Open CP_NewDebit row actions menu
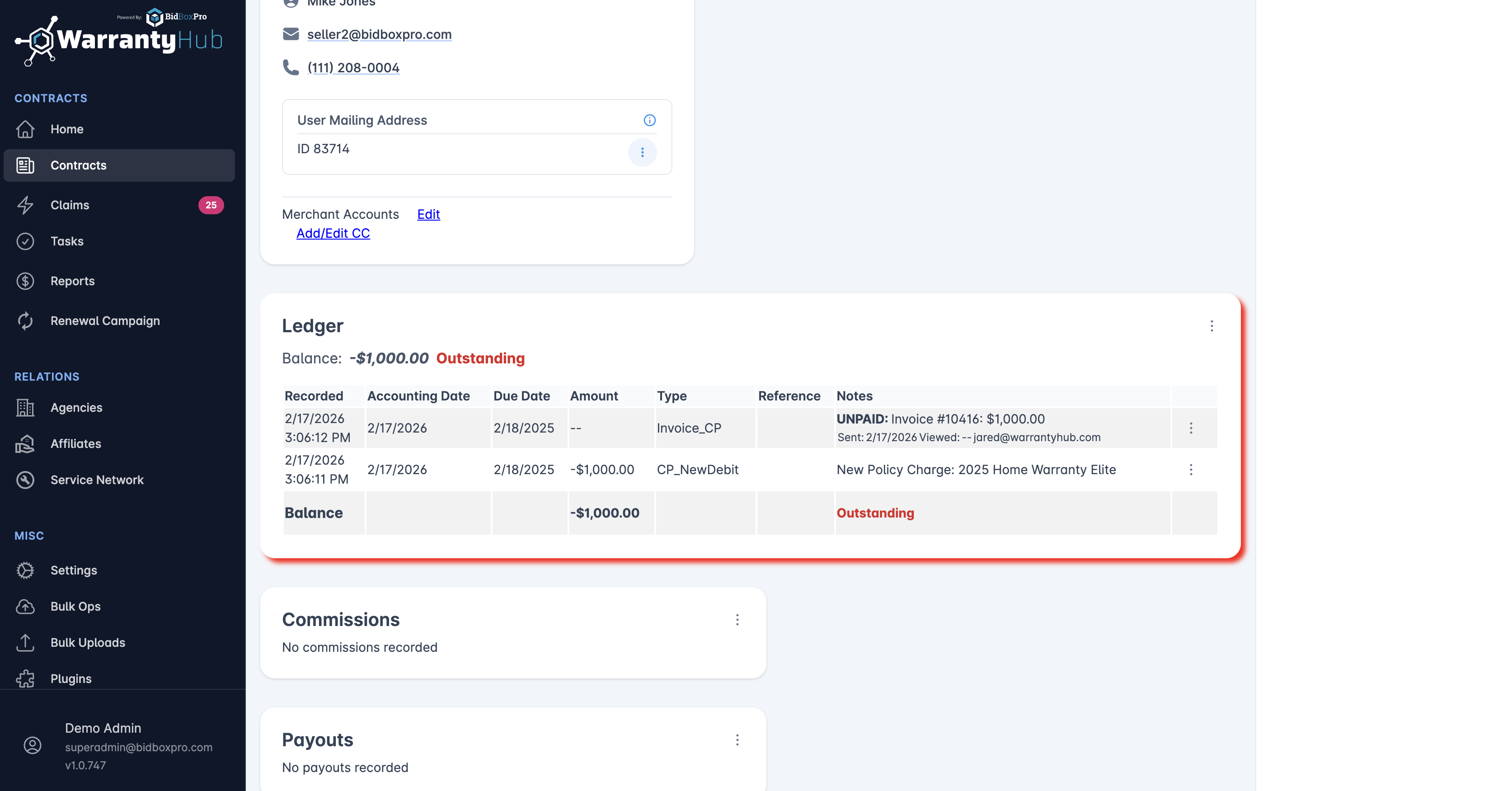1512x791 pixels. click(1191, 470)
